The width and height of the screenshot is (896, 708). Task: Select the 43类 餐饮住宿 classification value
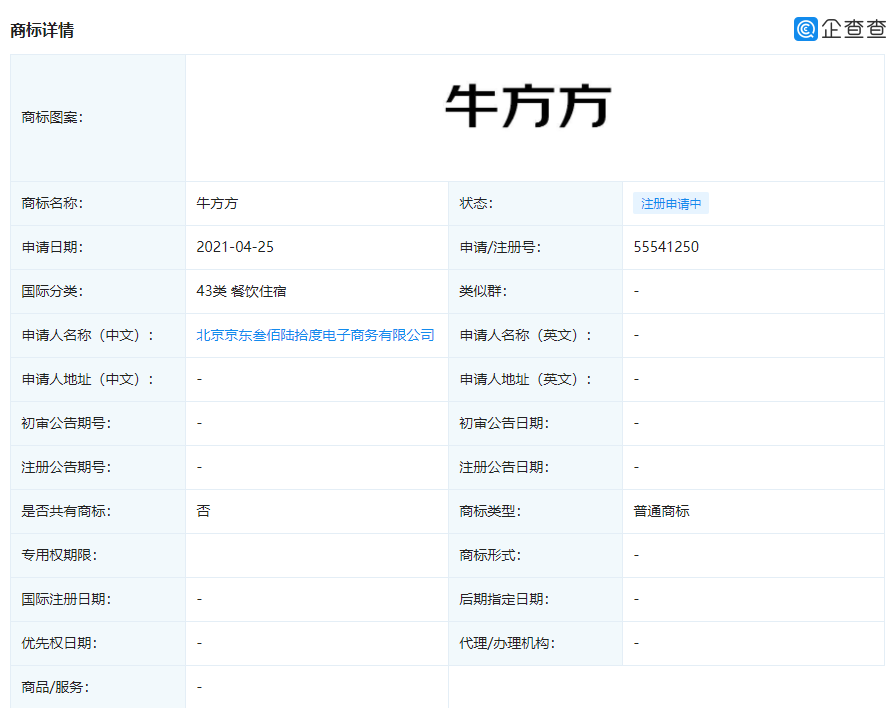tap(241, 291)
